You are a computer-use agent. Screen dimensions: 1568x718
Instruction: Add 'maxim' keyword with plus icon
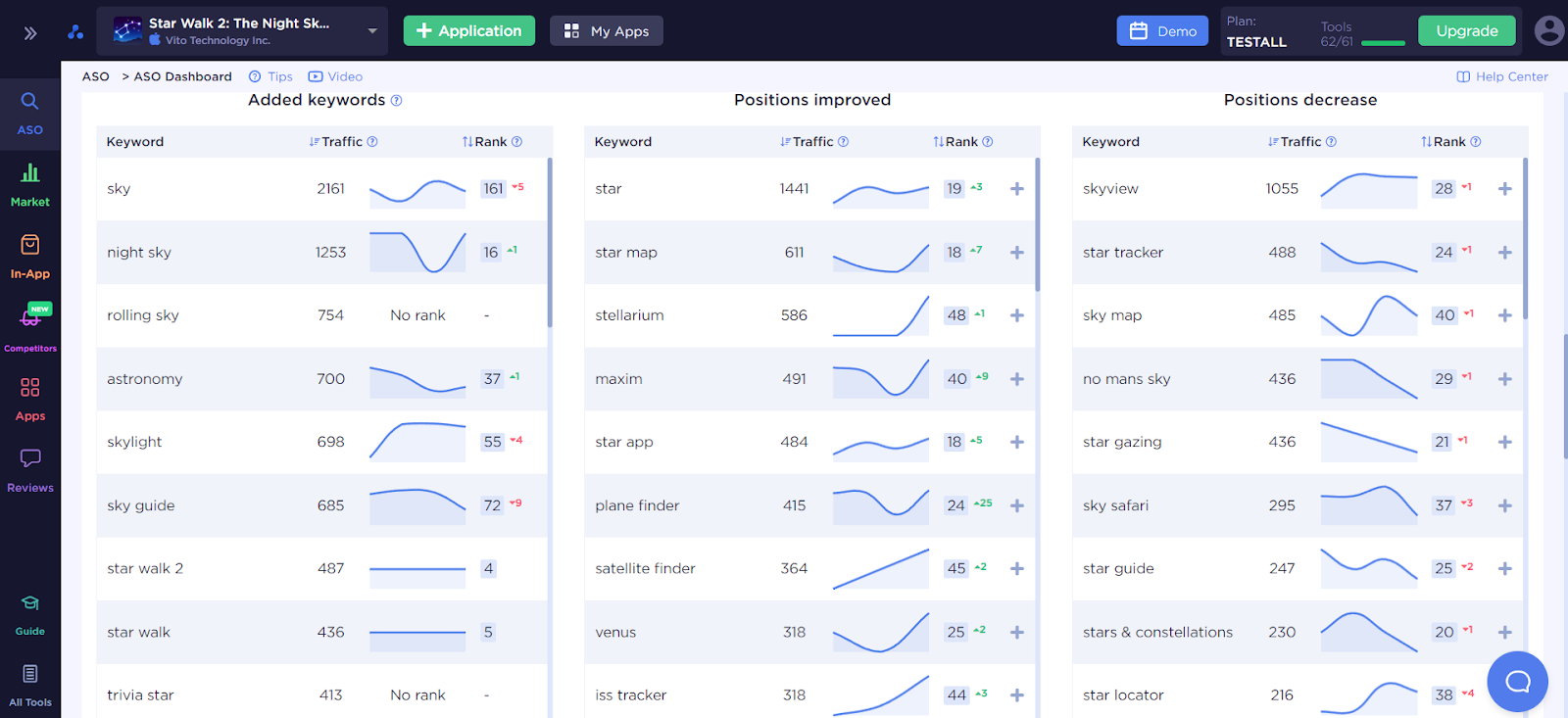pos(1017,379)
